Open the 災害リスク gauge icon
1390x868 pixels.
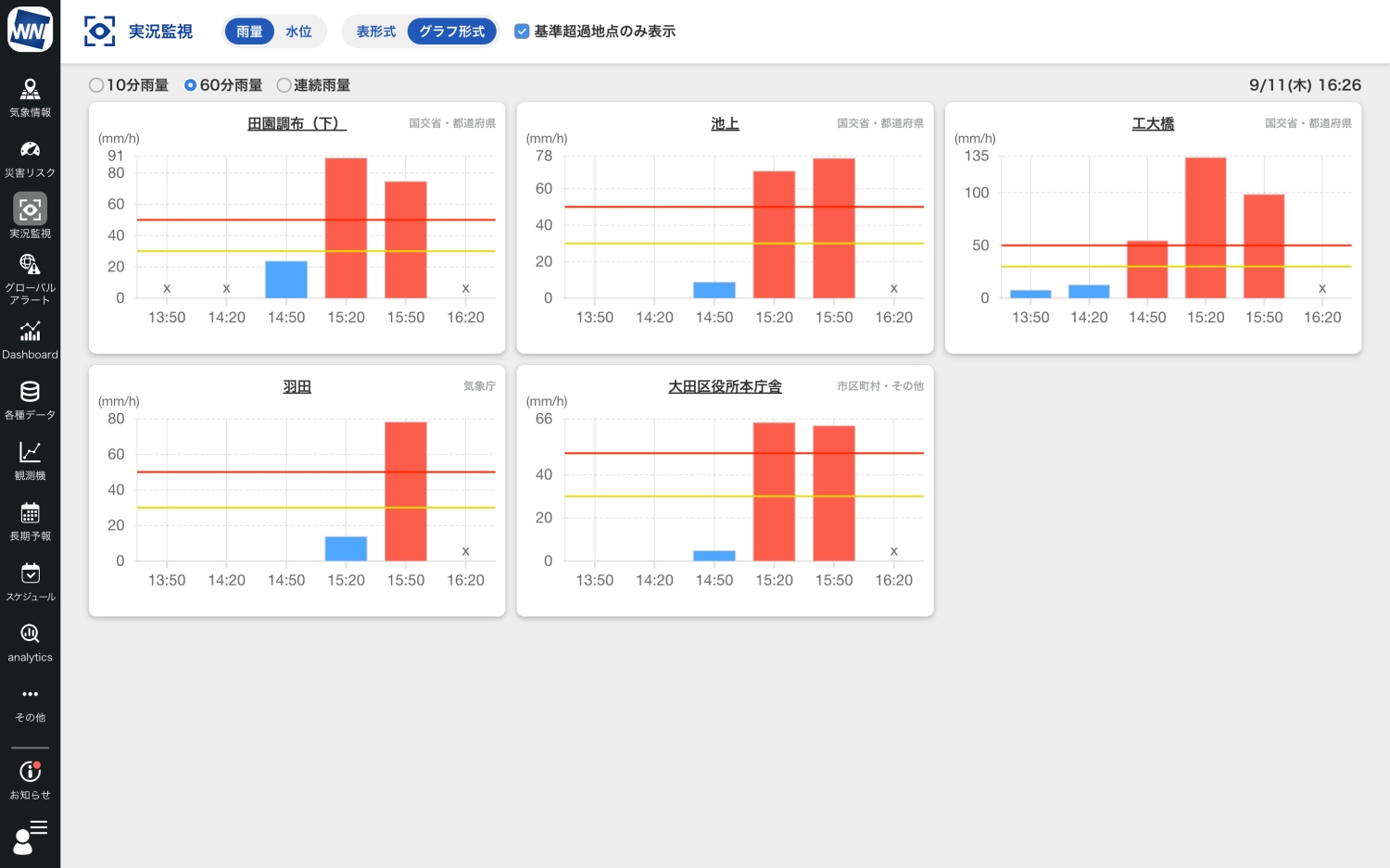pyautogui.click(x=30, y=157)
